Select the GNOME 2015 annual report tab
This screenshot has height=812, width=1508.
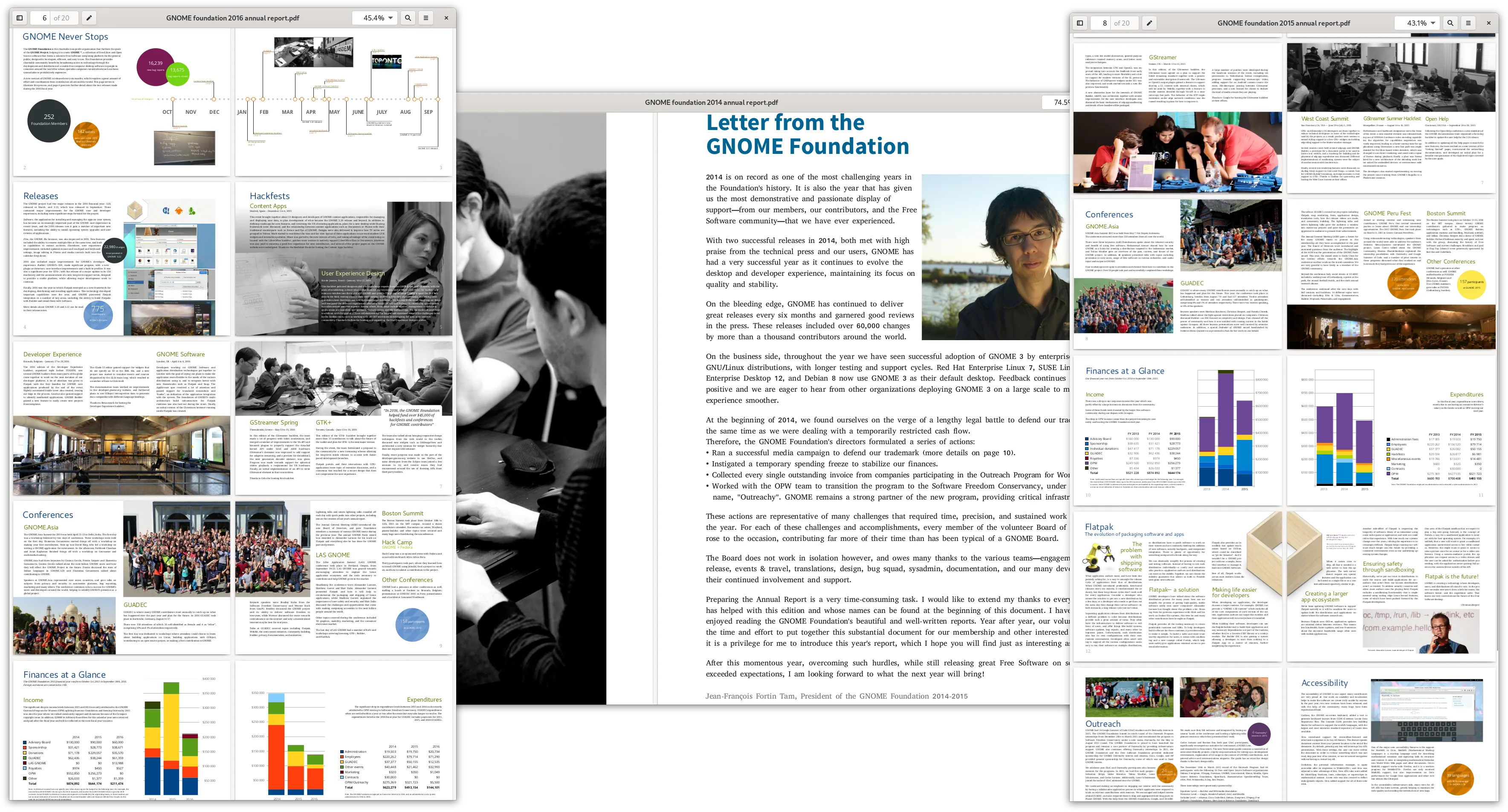tap(1284, 15)
